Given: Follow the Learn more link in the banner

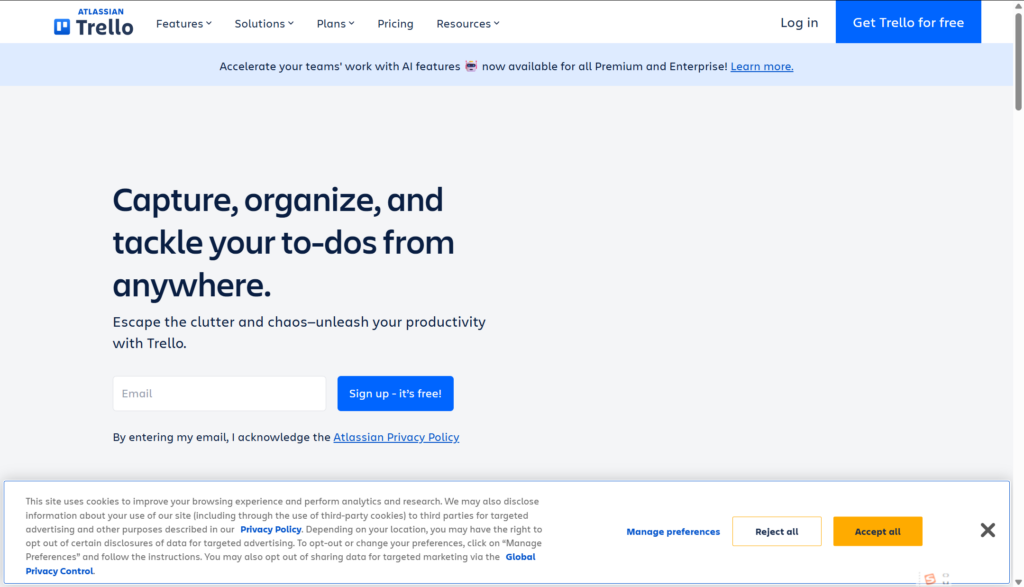Looking at the screenshot, I should (761, 67).
